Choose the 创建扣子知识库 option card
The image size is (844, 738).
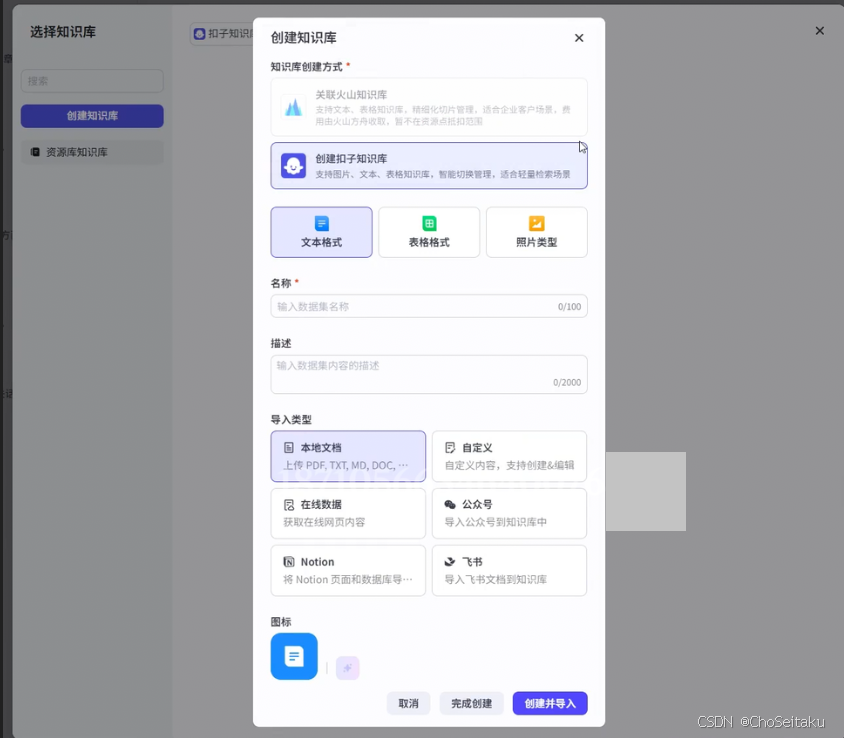point(428,166)
